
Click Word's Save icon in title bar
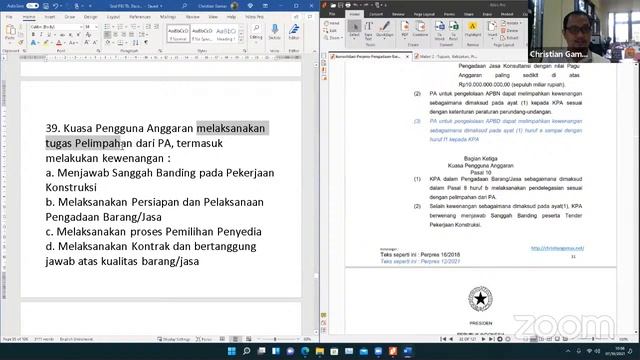pos(46,6)
